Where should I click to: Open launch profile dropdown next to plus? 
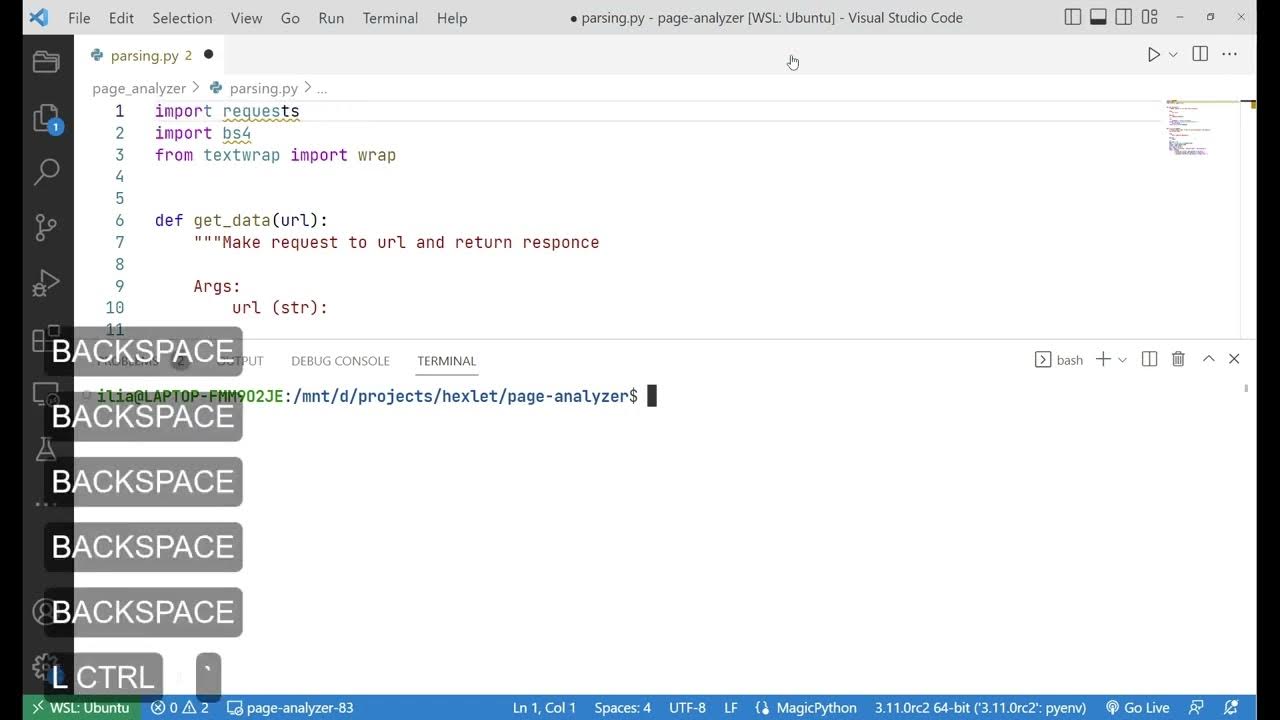(x=1122, y=359)
